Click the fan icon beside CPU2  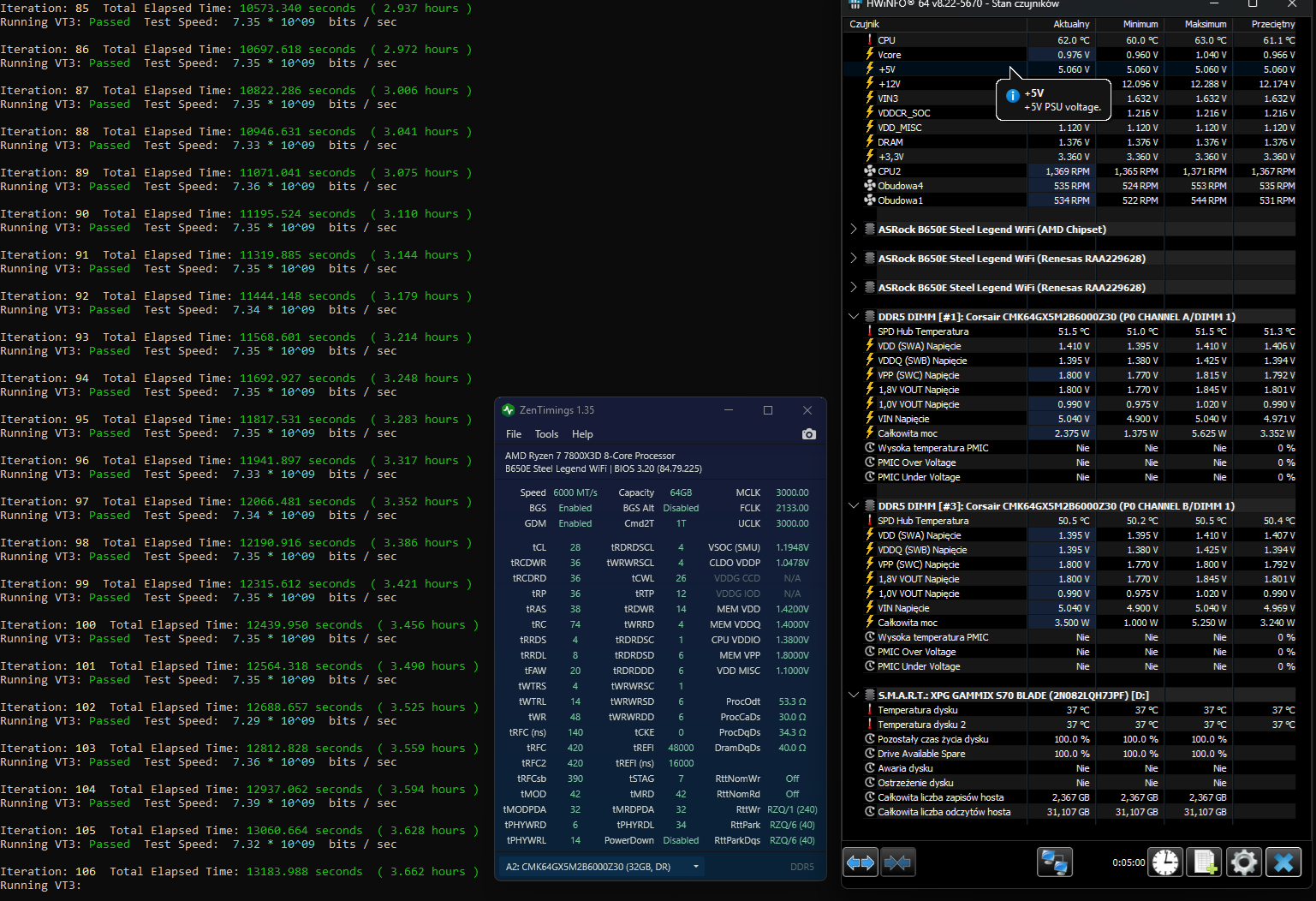870,171
